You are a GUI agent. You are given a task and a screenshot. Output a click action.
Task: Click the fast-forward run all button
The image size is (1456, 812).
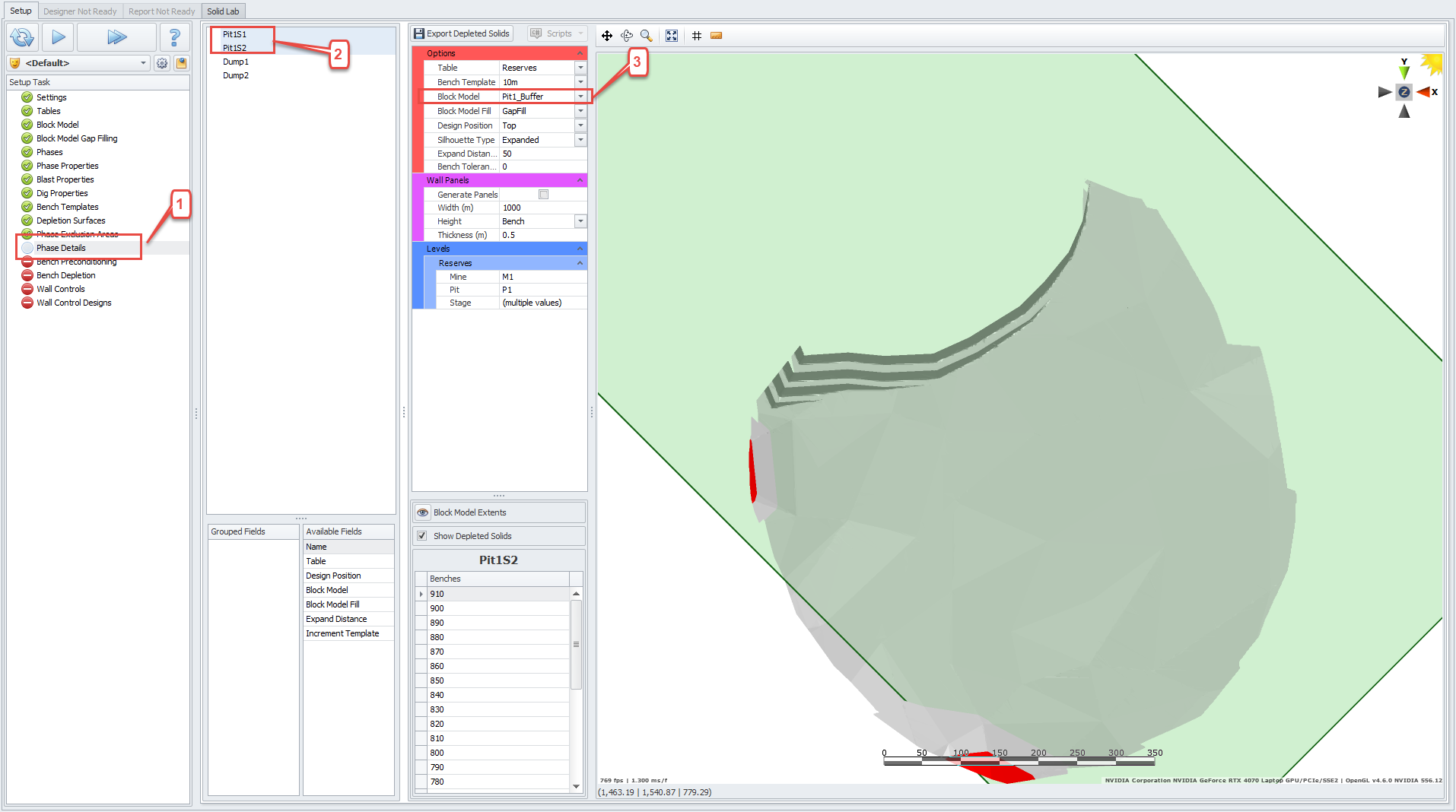click(116, 36)
